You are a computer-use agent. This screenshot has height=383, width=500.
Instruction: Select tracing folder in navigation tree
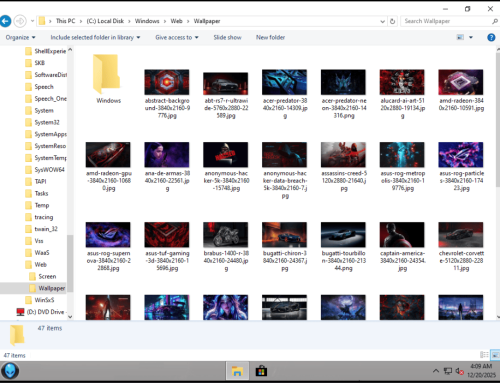click(x=39, y=217)
